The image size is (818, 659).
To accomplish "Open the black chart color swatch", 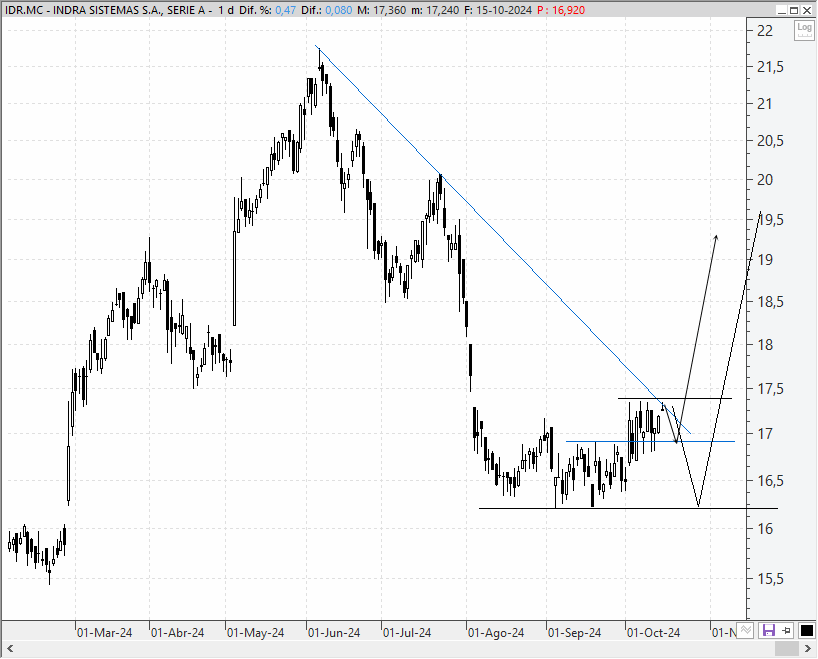I will coord(807,630).
